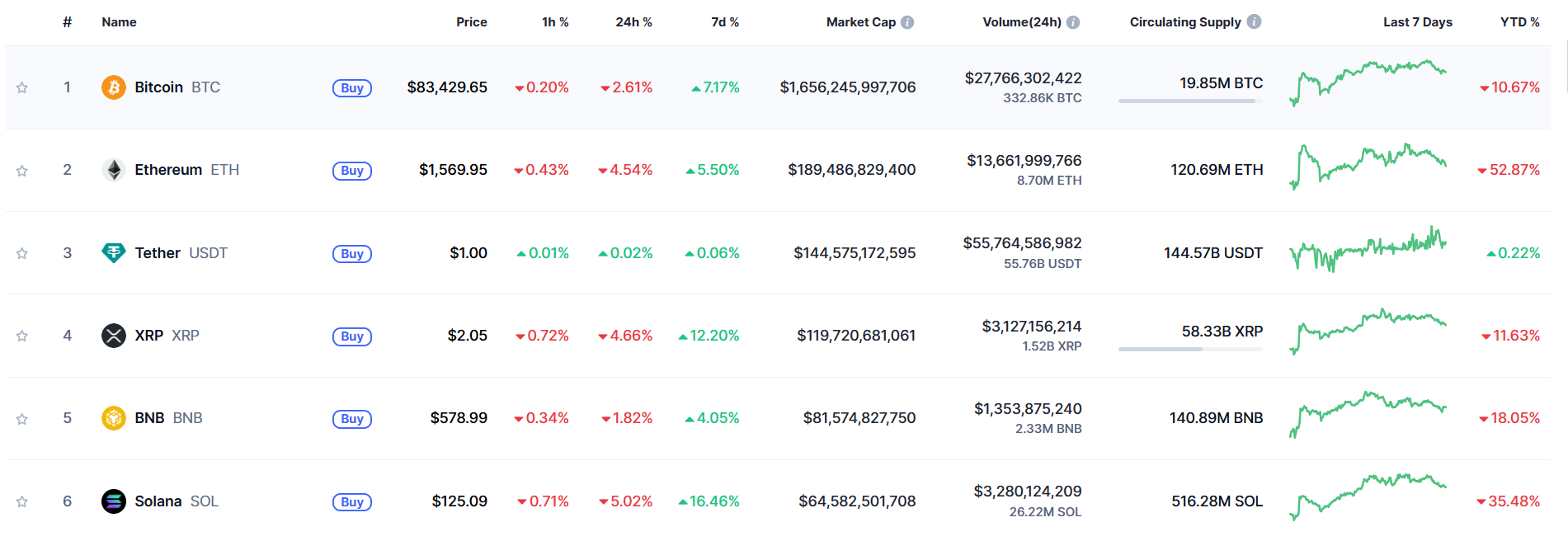Viewport: 1568px width, 541px height.
Task: Sort by Volume(24h) column header
Action: [1022, 22]
